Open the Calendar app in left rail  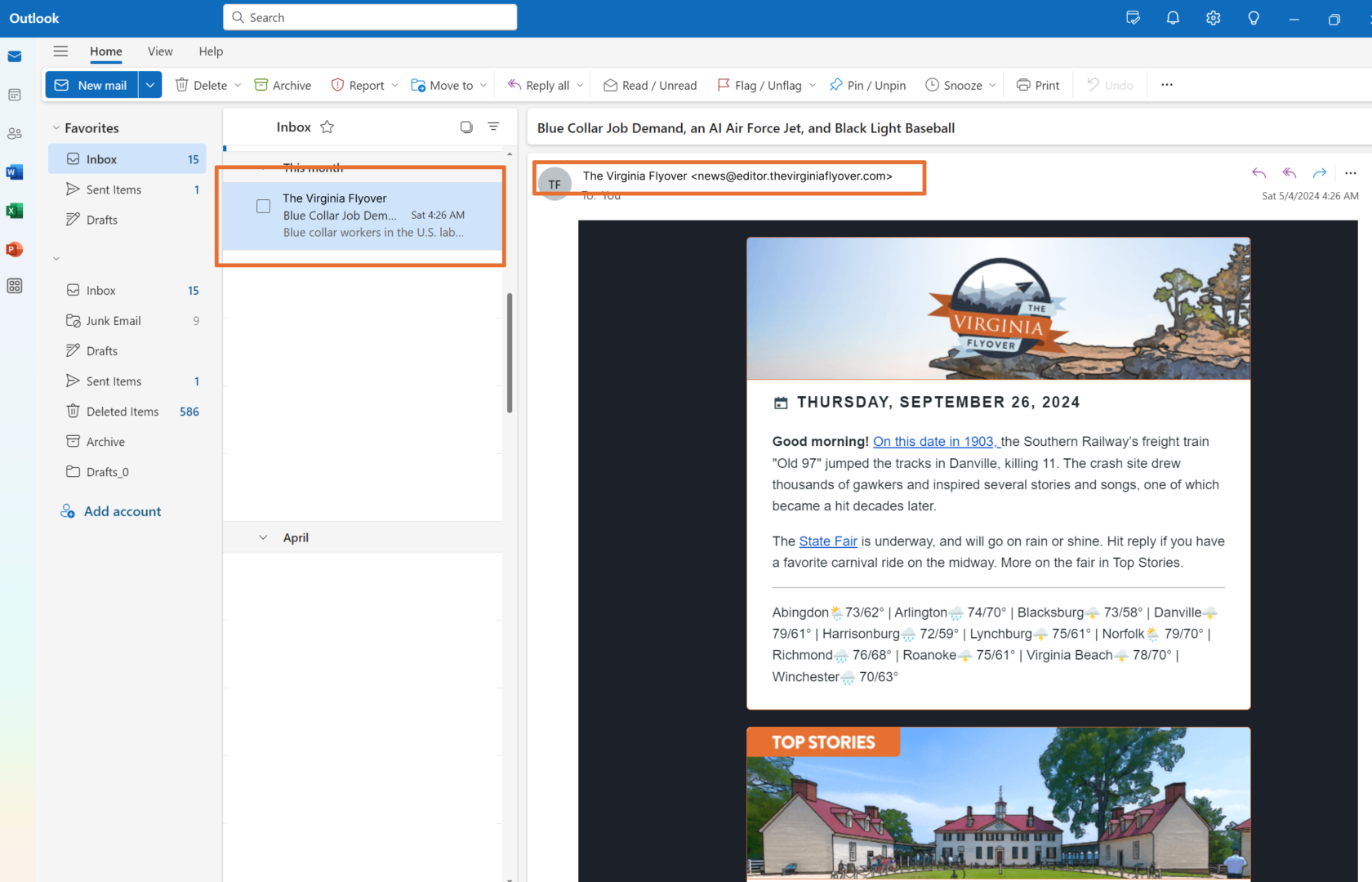[15, 95]
